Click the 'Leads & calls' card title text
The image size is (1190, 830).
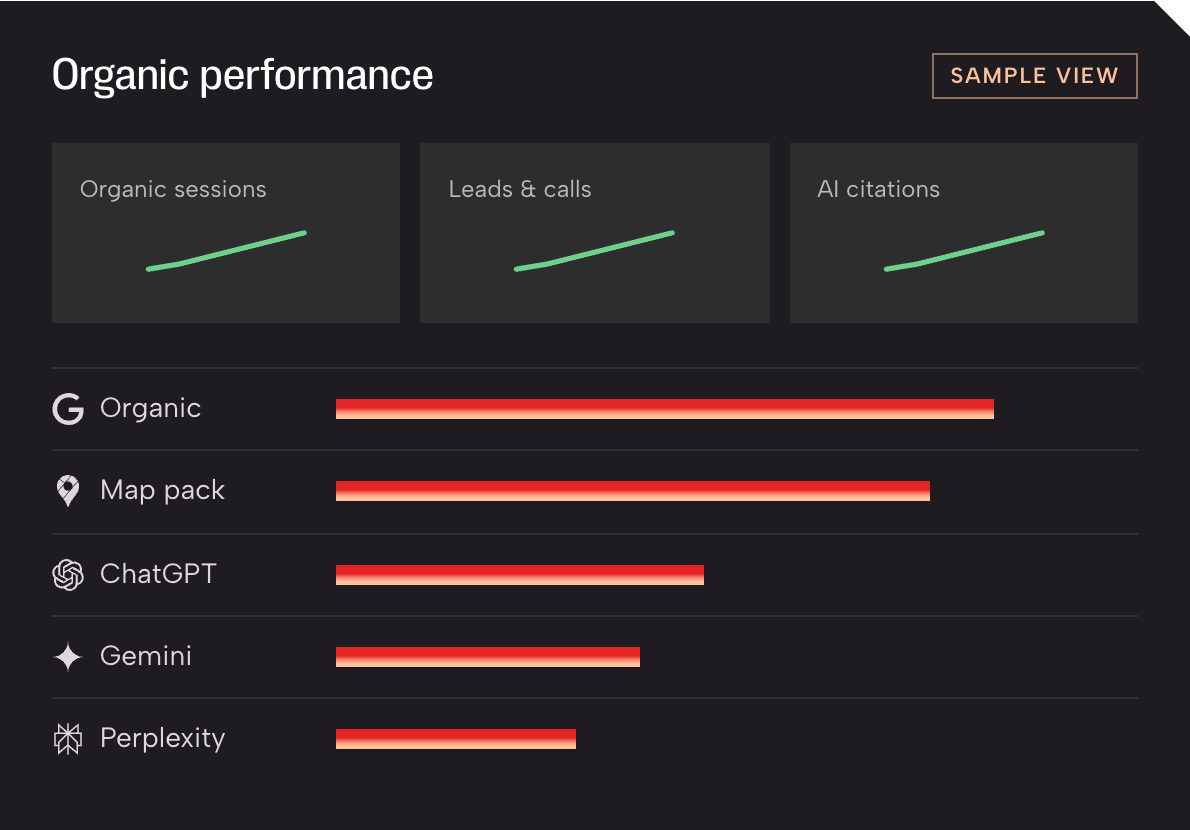[x=520, y=189]
